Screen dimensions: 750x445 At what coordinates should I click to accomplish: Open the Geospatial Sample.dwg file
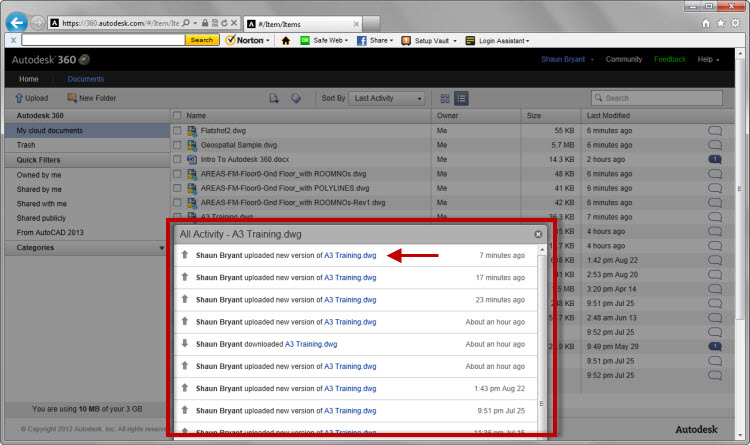pyautogui.click(x=239, y=145)
